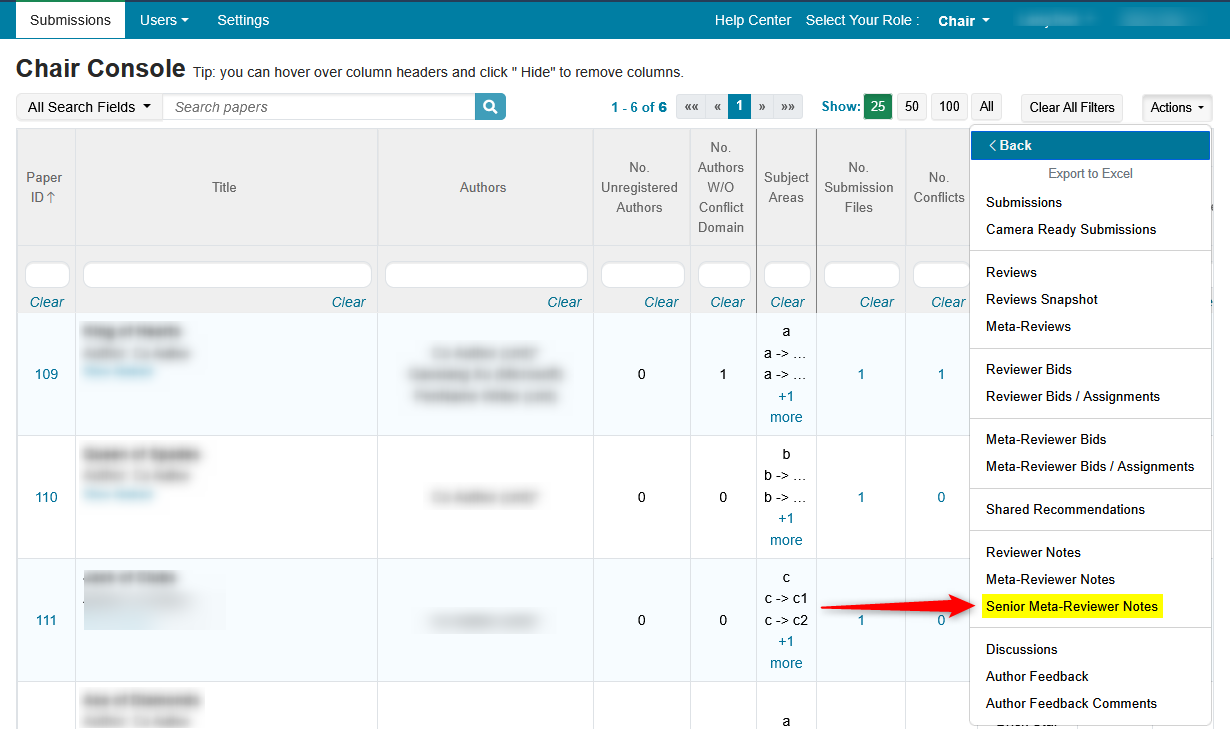Clear the No. Unregistered Authors filter
Viewport: 1230px width, 729px height.
coord(662,302)
